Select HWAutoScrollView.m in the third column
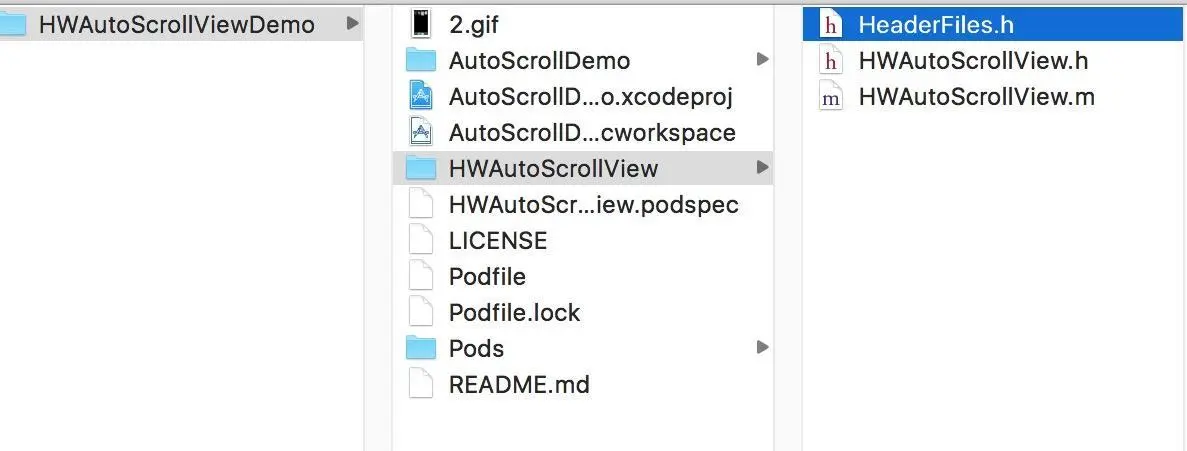 pos(995,98)
